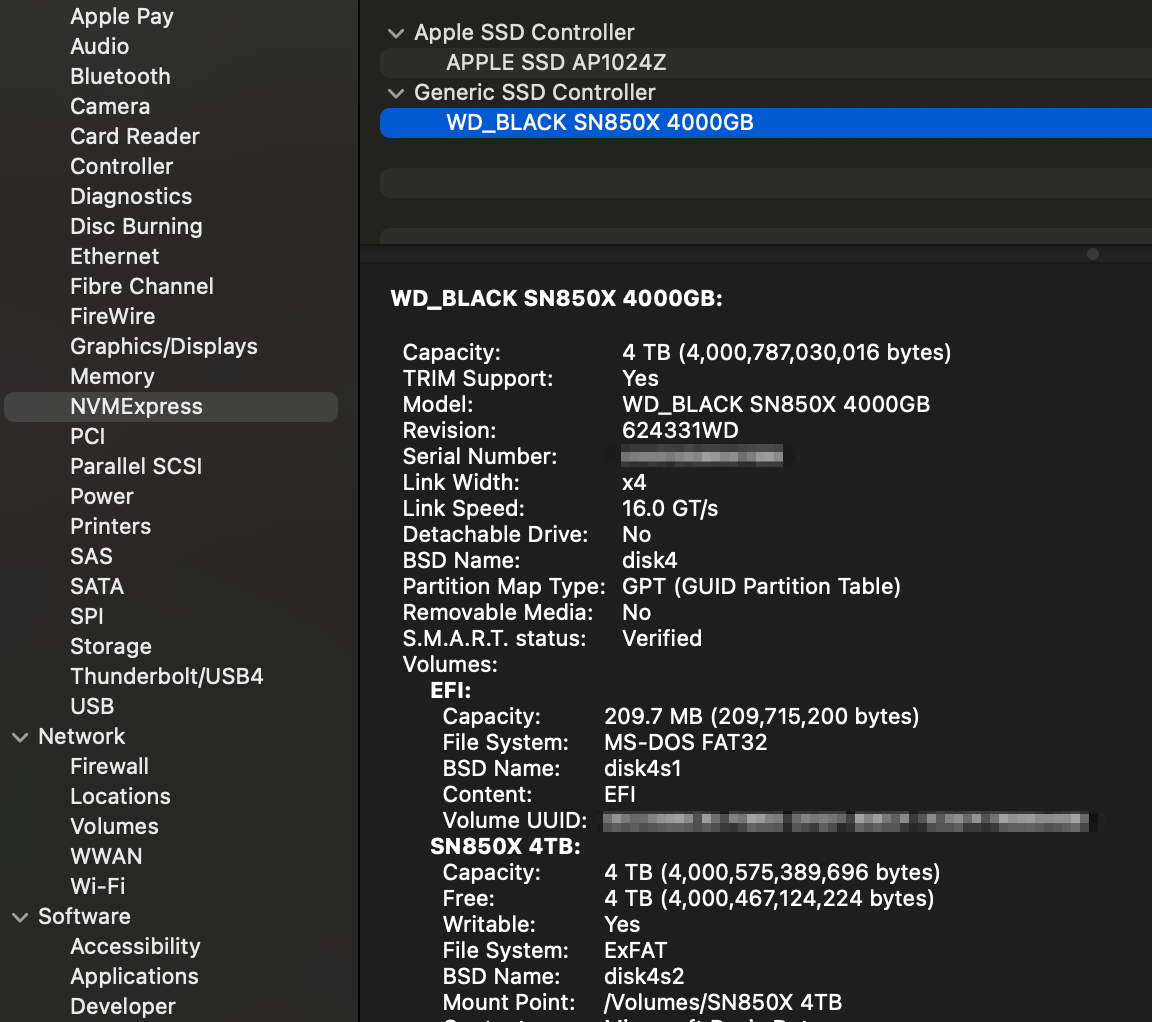Open the Thunderbolt/USB4 sidebar category

(166, 677)
